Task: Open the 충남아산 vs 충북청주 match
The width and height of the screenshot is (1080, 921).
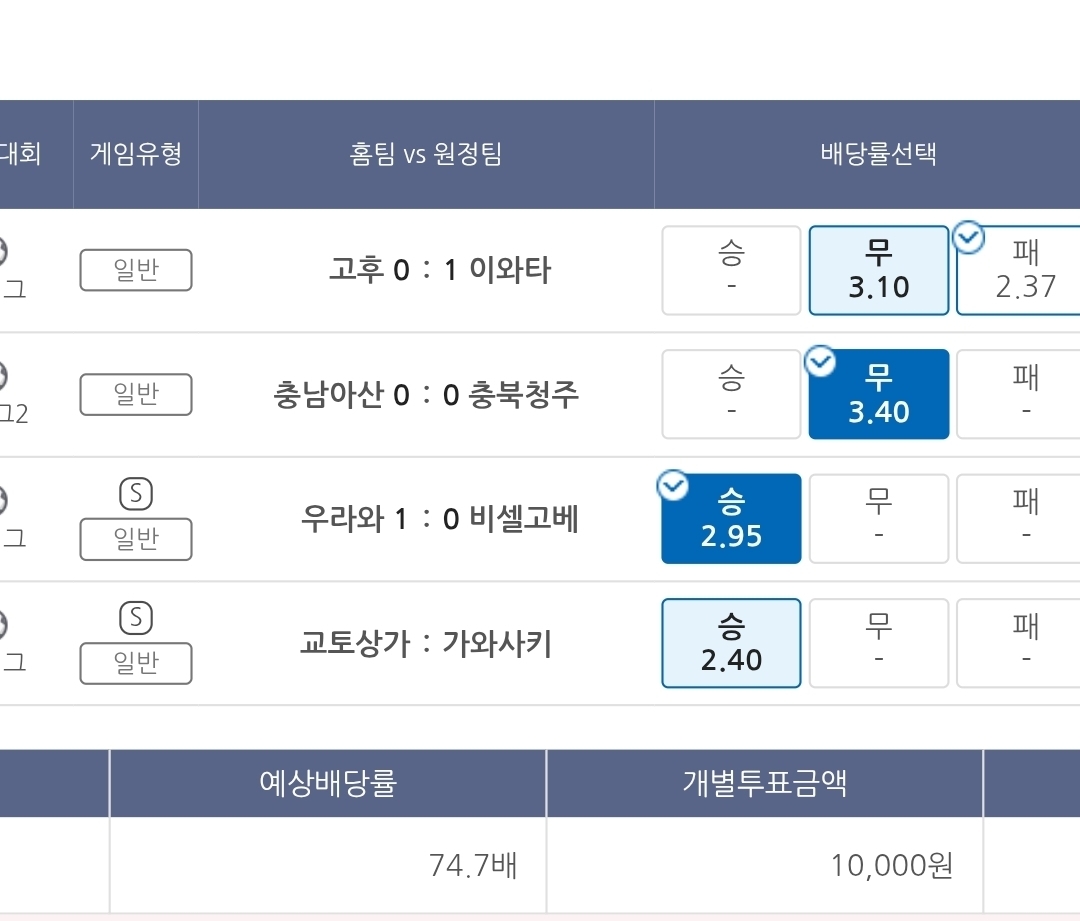Action: pos(426,395)
